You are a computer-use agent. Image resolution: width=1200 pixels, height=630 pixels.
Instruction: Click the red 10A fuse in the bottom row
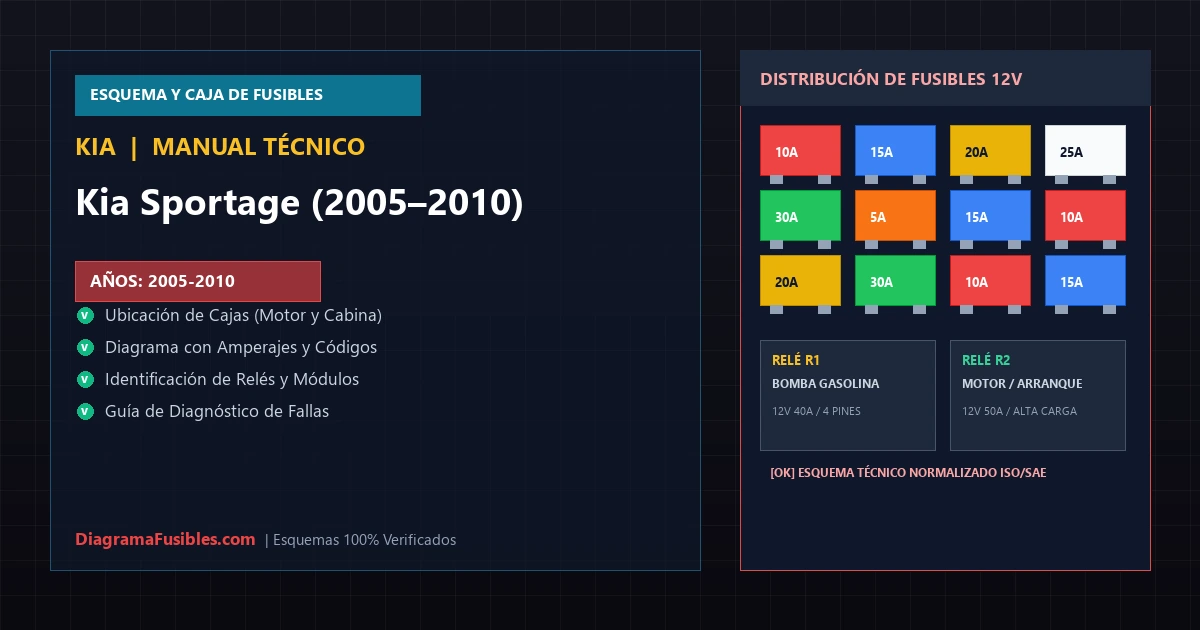[x=990, y=281]
